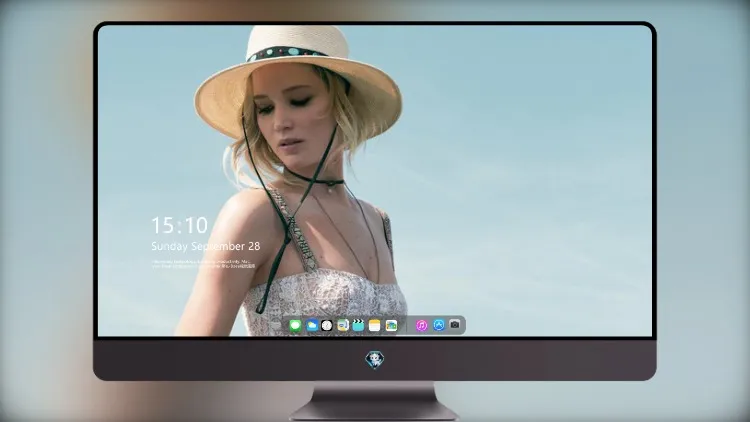This screenshot has width=750, height=422.
Task: Launch the Clock app in the dock
Action: 327,326
